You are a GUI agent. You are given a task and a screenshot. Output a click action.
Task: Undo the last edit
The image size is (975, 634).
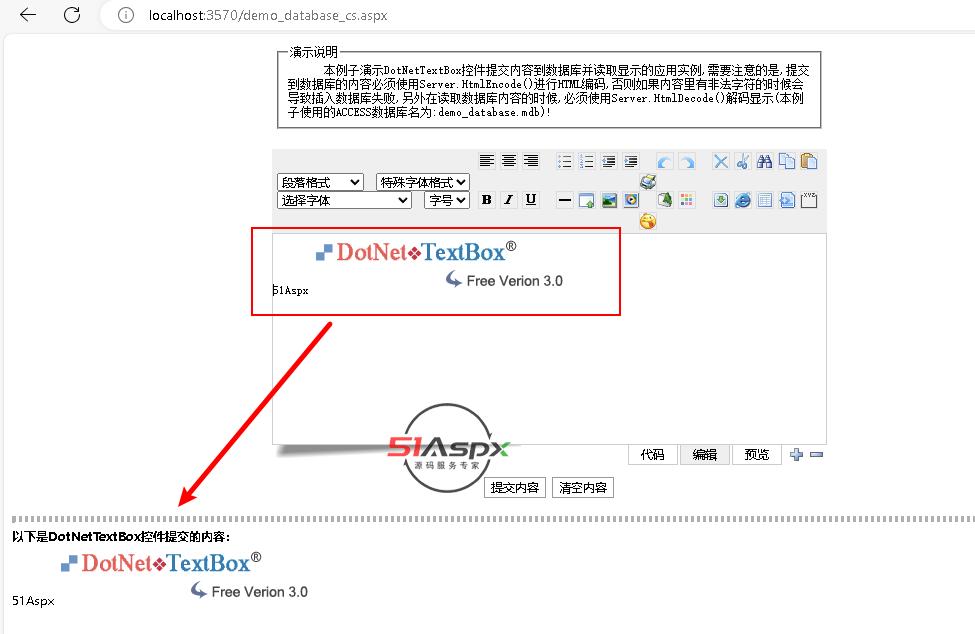pyautogui.click(x=665, y=162)
